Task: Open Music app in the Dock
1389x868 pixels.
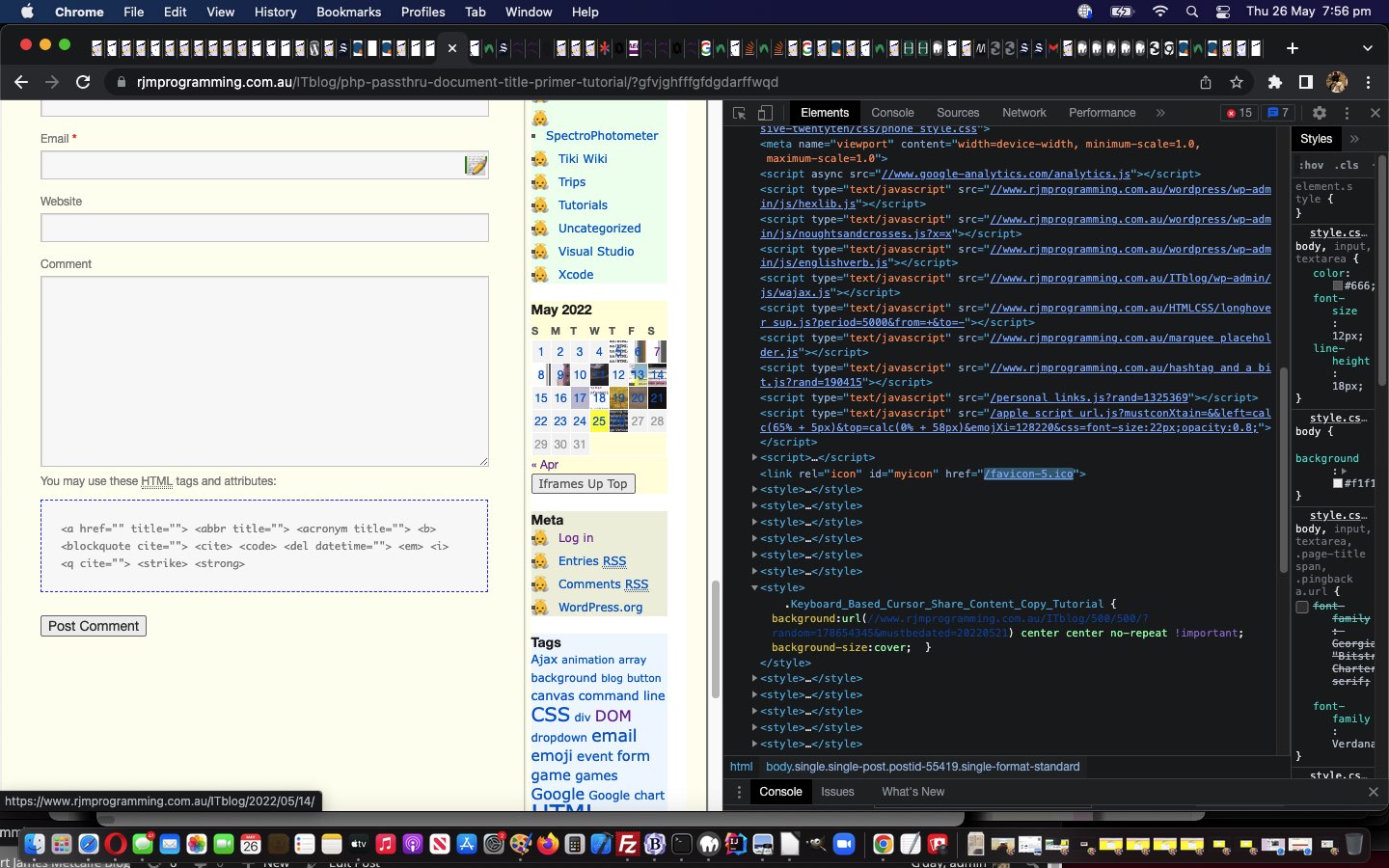Action: point(386,845)
